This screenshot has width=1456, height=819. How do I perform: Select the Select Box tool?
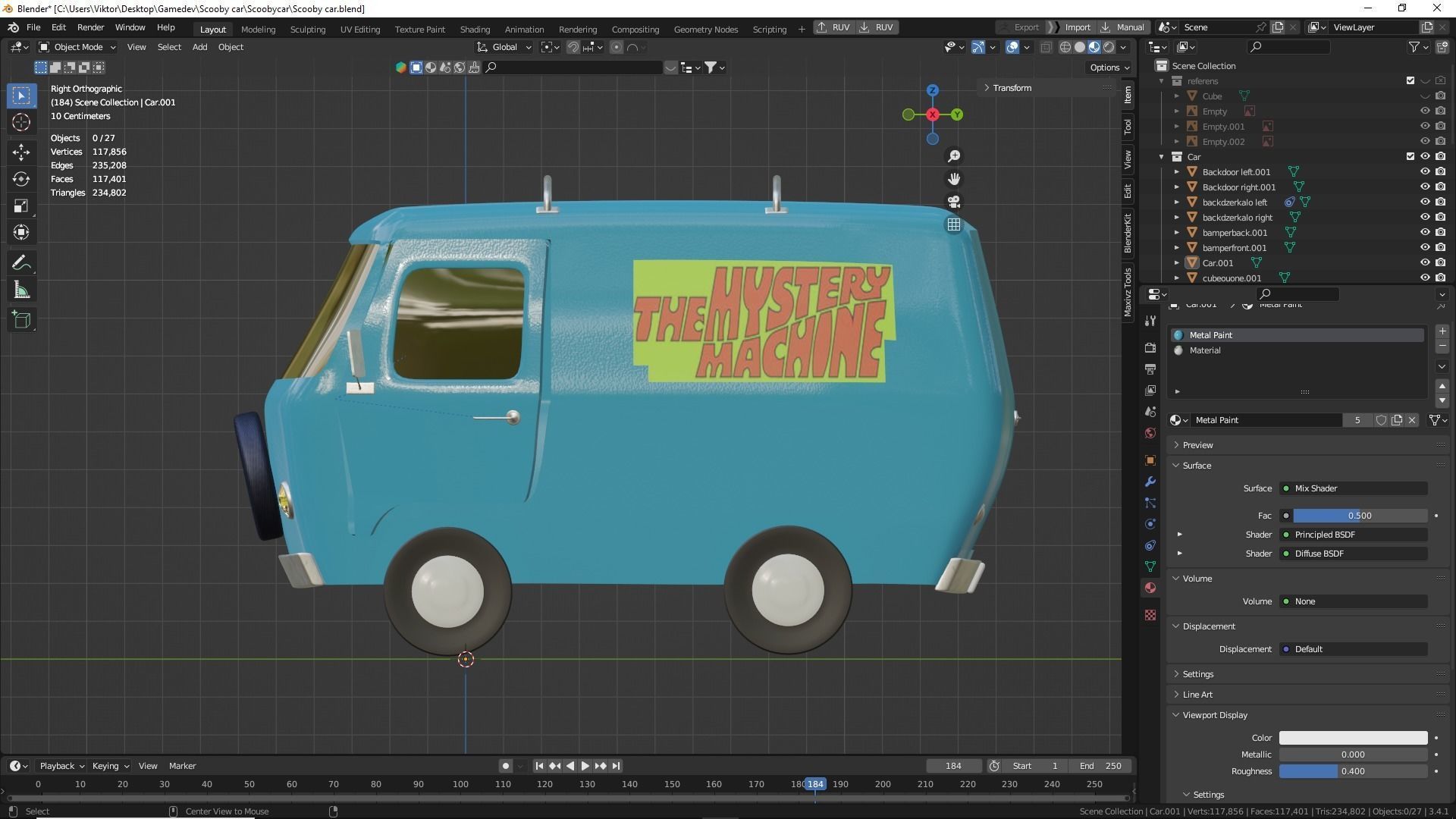[21, 96]
